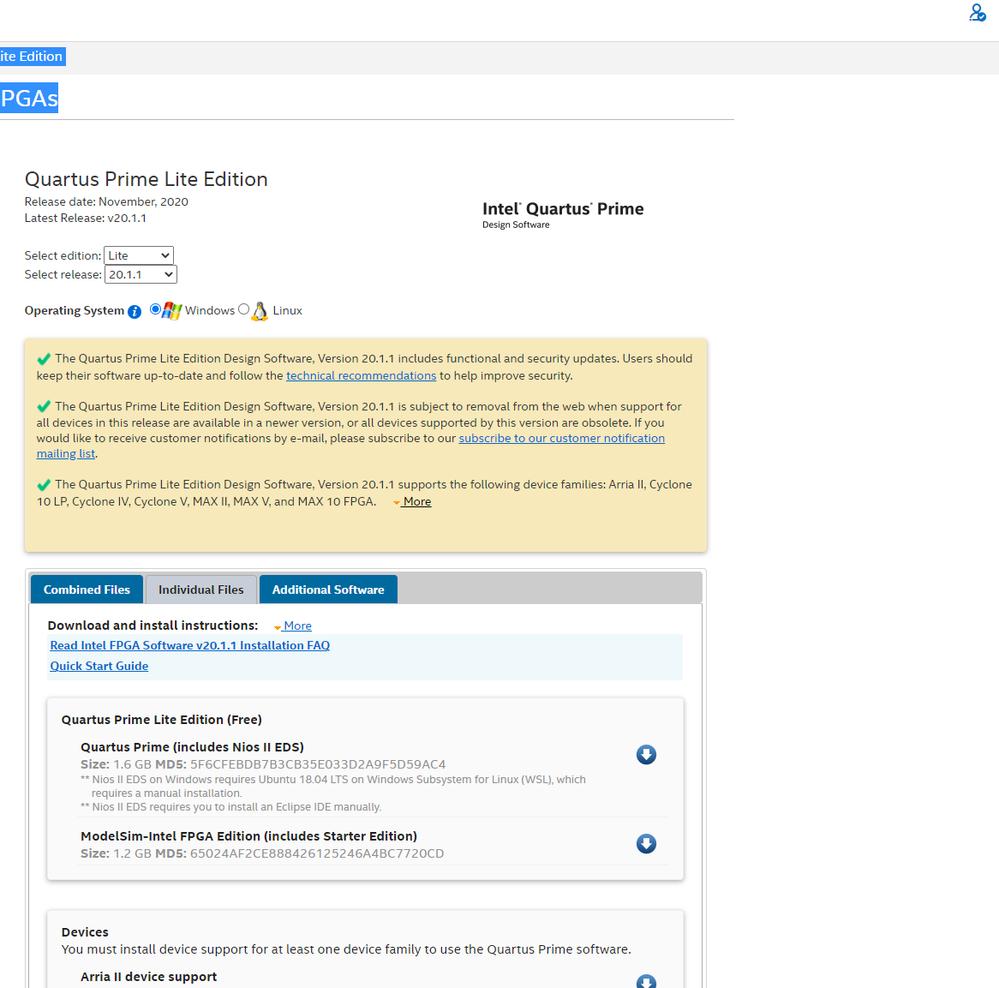This screenshot has width=999, height=988.
Task: Click the 'Release date: November, 2020' text
Action: click(106, 202)
